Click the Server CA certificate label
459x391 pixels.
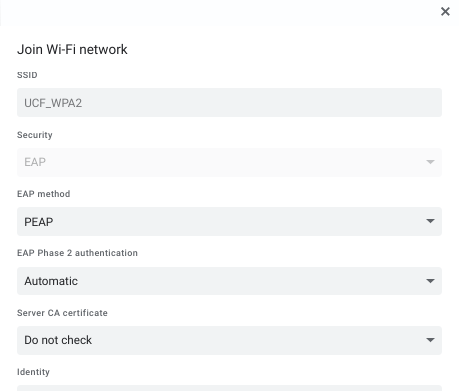(62, 313)
